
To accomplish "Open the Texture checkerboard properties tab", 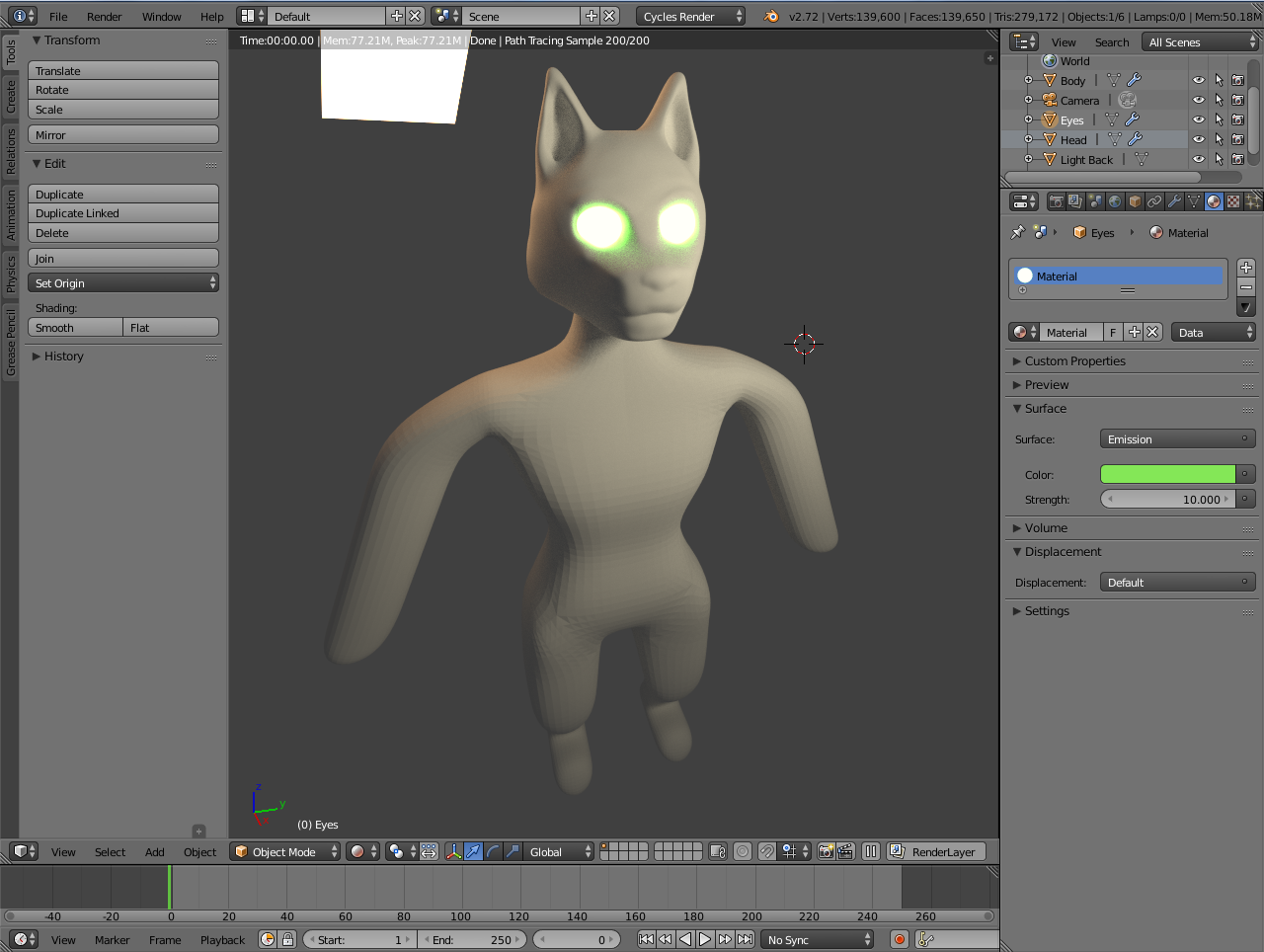I will coord(1233,201).
